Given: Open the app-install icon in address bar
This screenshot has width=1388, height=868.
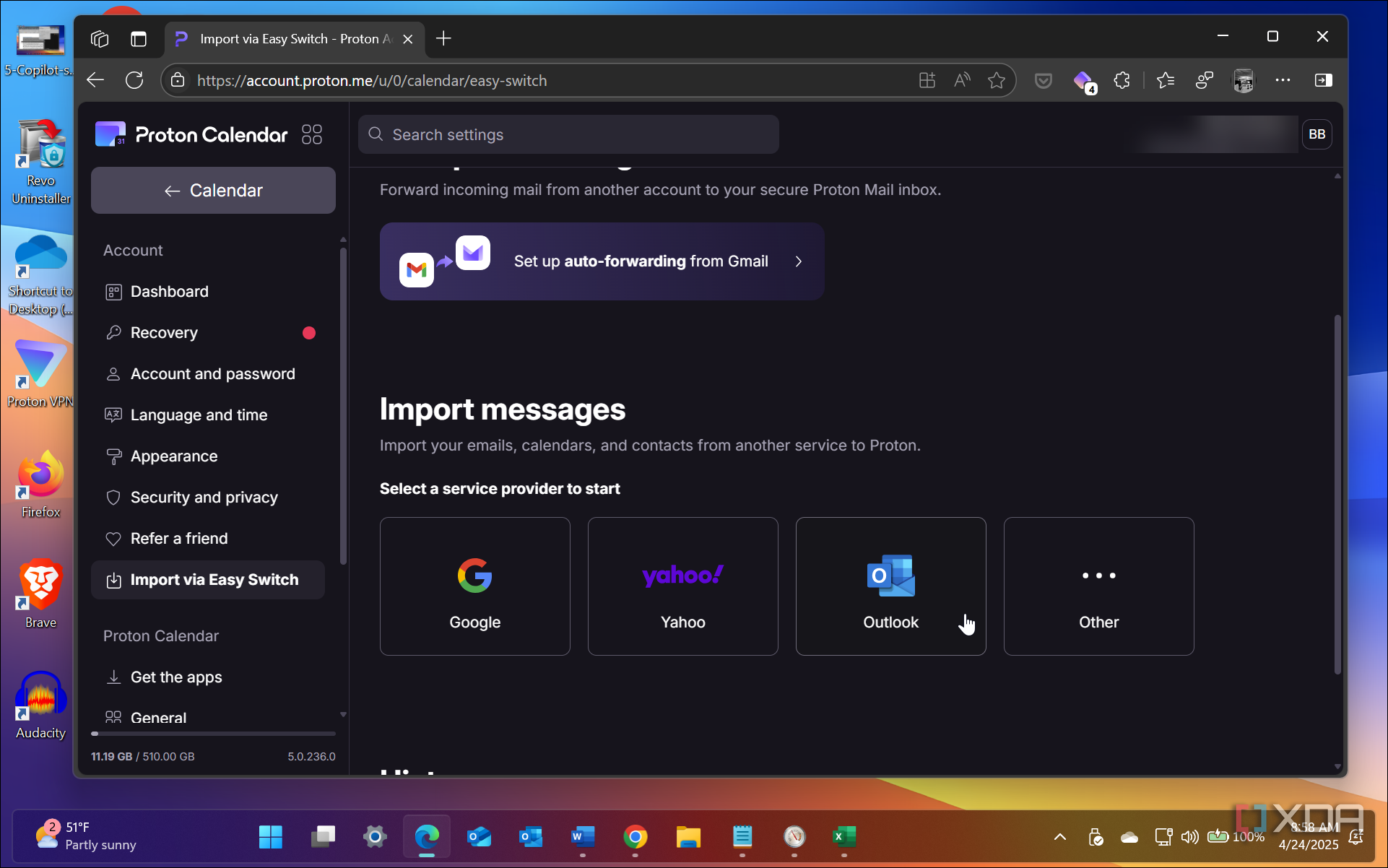Looking at the screenshot, I should (927, 80).
